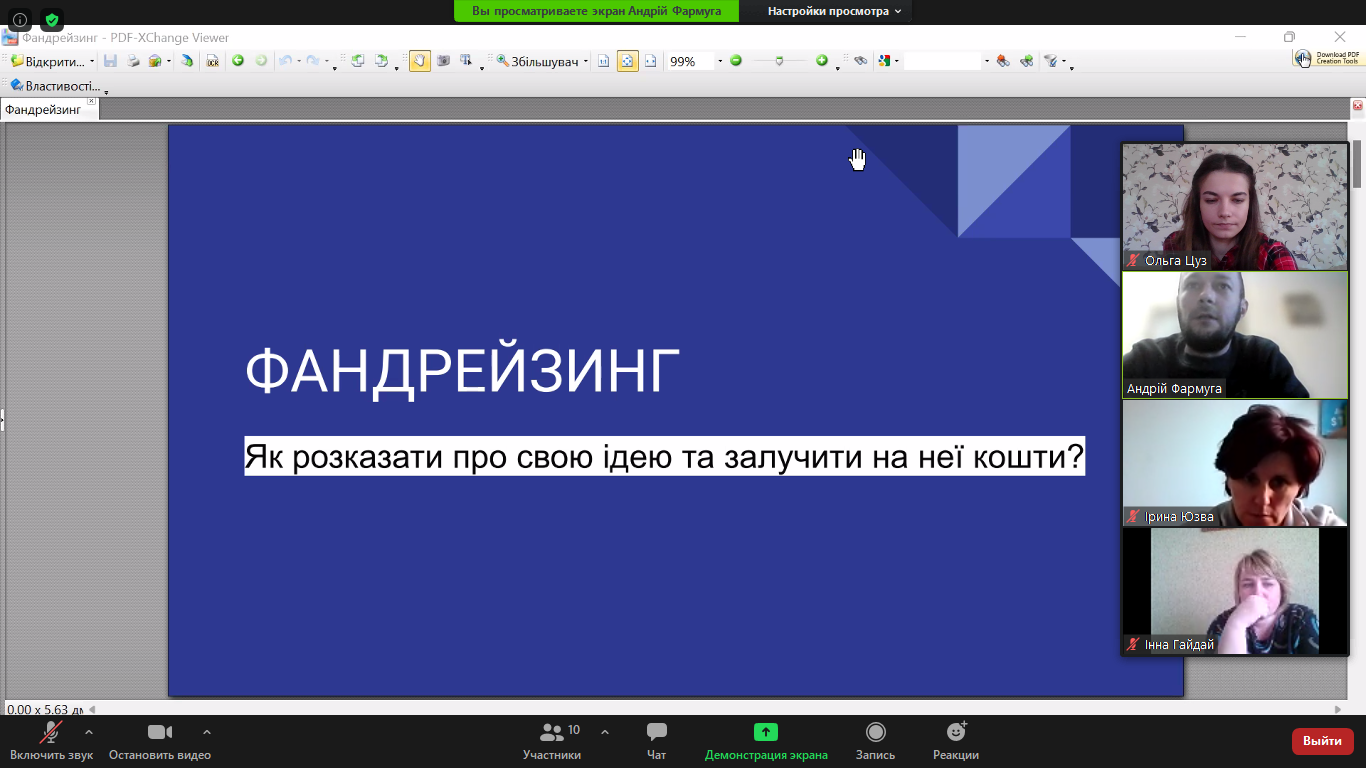Open the zoom percentage 99% dropdown
The image size is (1366, 768).
[x=719, y=62]
